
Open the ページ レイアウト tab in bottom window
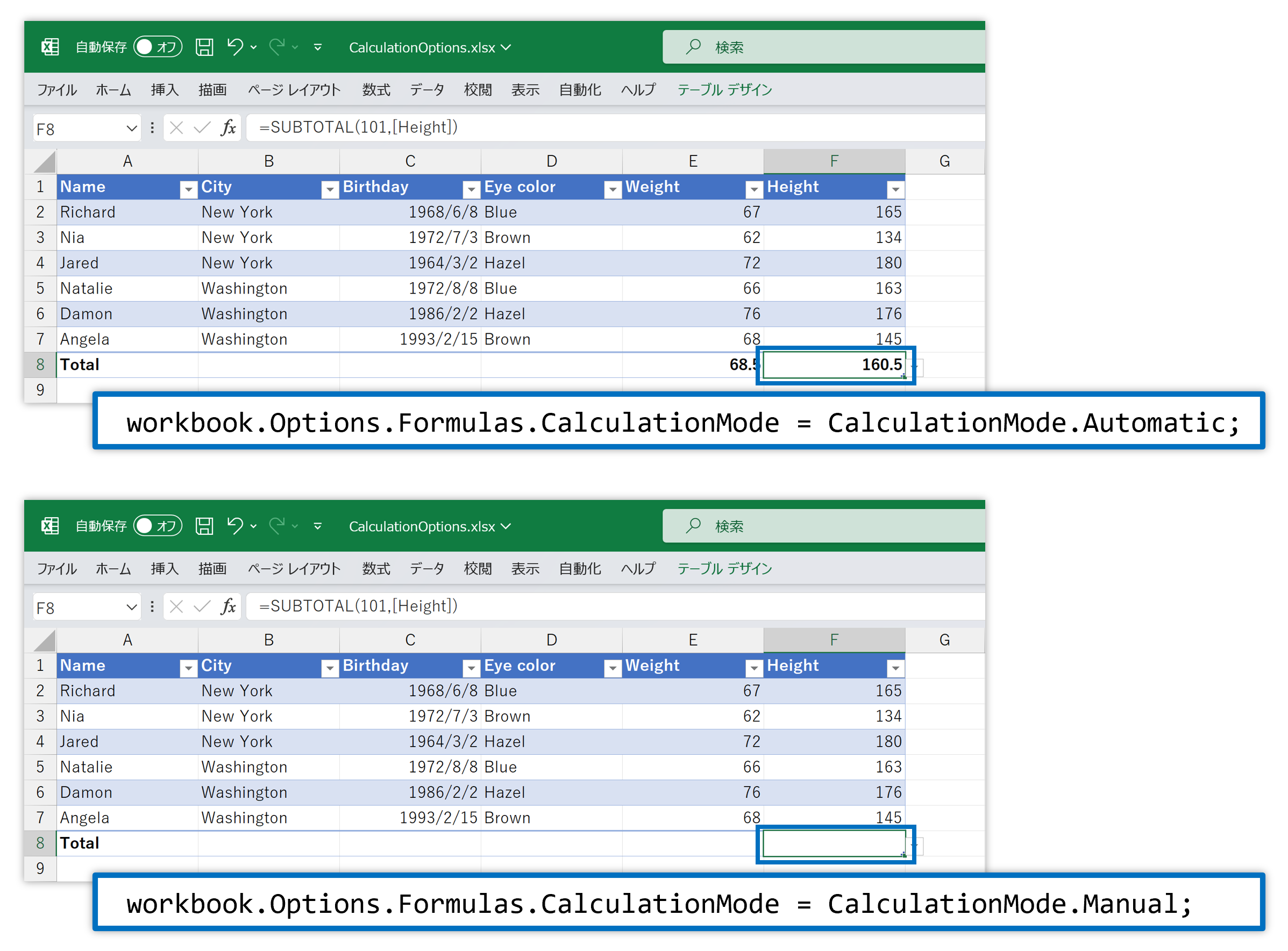(294, 569)
